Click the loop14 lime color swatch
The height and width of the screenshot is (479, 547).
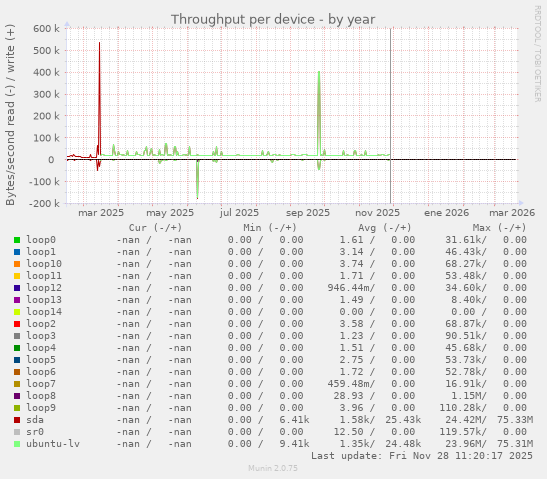17,312
